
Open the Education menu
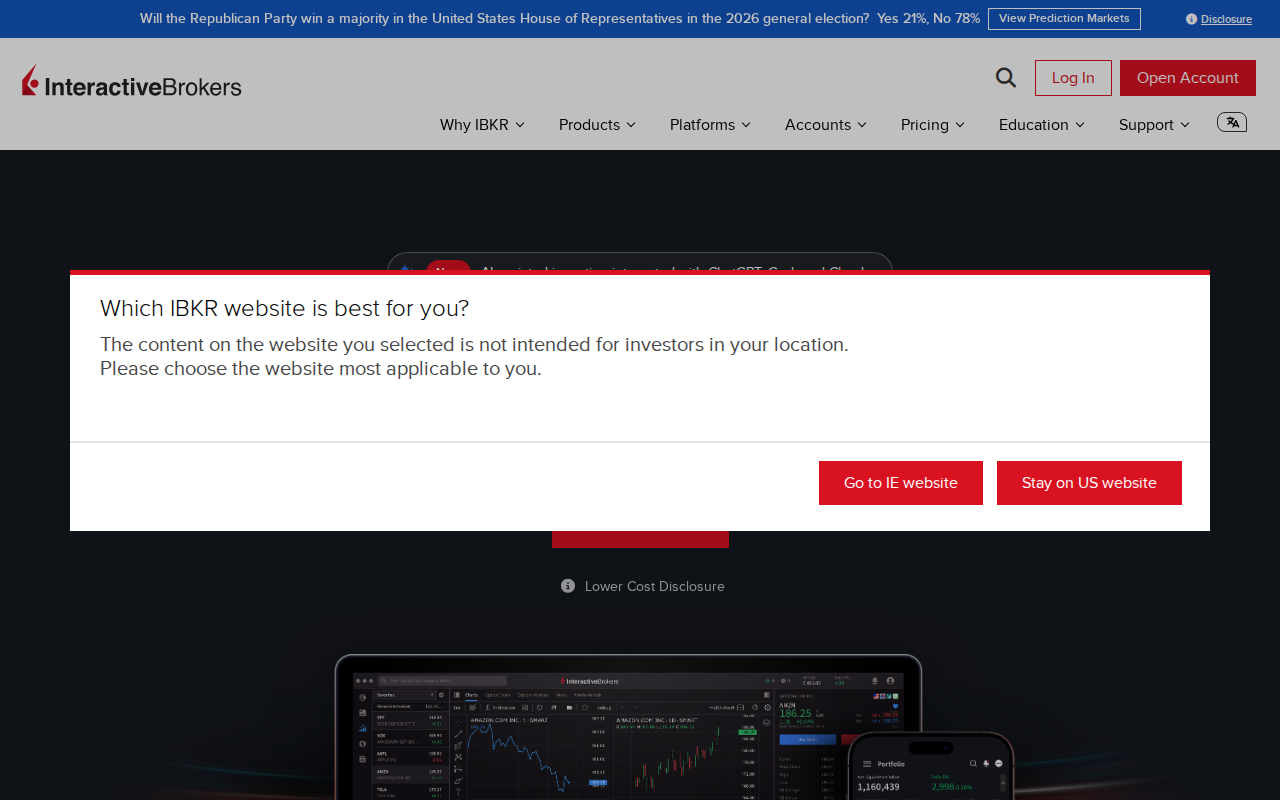[x=1041, y=125]
